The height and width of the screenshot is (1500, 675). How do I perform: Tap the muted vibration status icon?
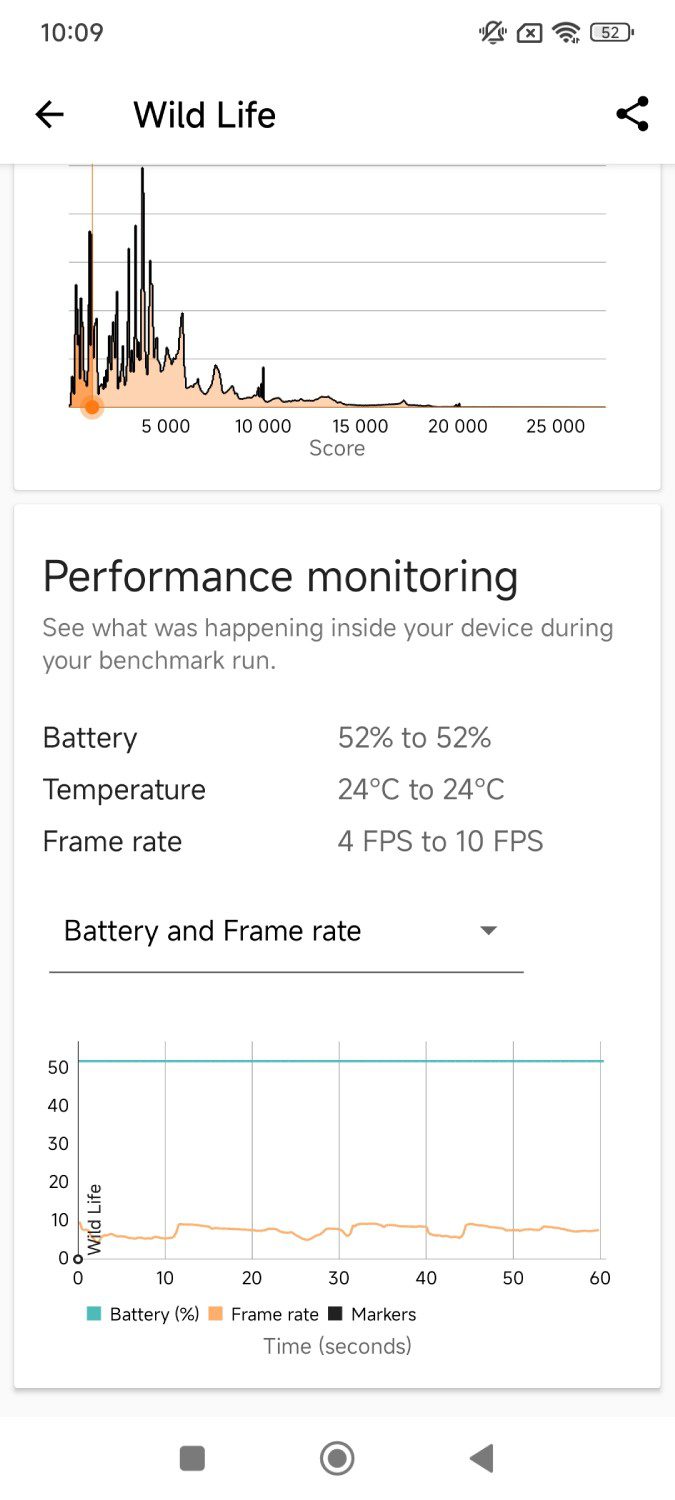[x=493, y=33]
